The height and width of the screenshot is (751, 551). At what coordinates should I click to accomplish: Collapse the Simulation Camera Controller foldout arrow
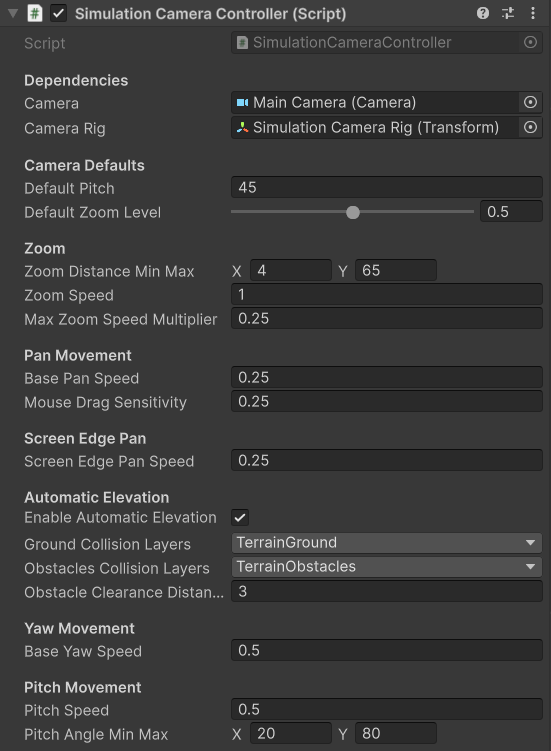coord(13,13)
